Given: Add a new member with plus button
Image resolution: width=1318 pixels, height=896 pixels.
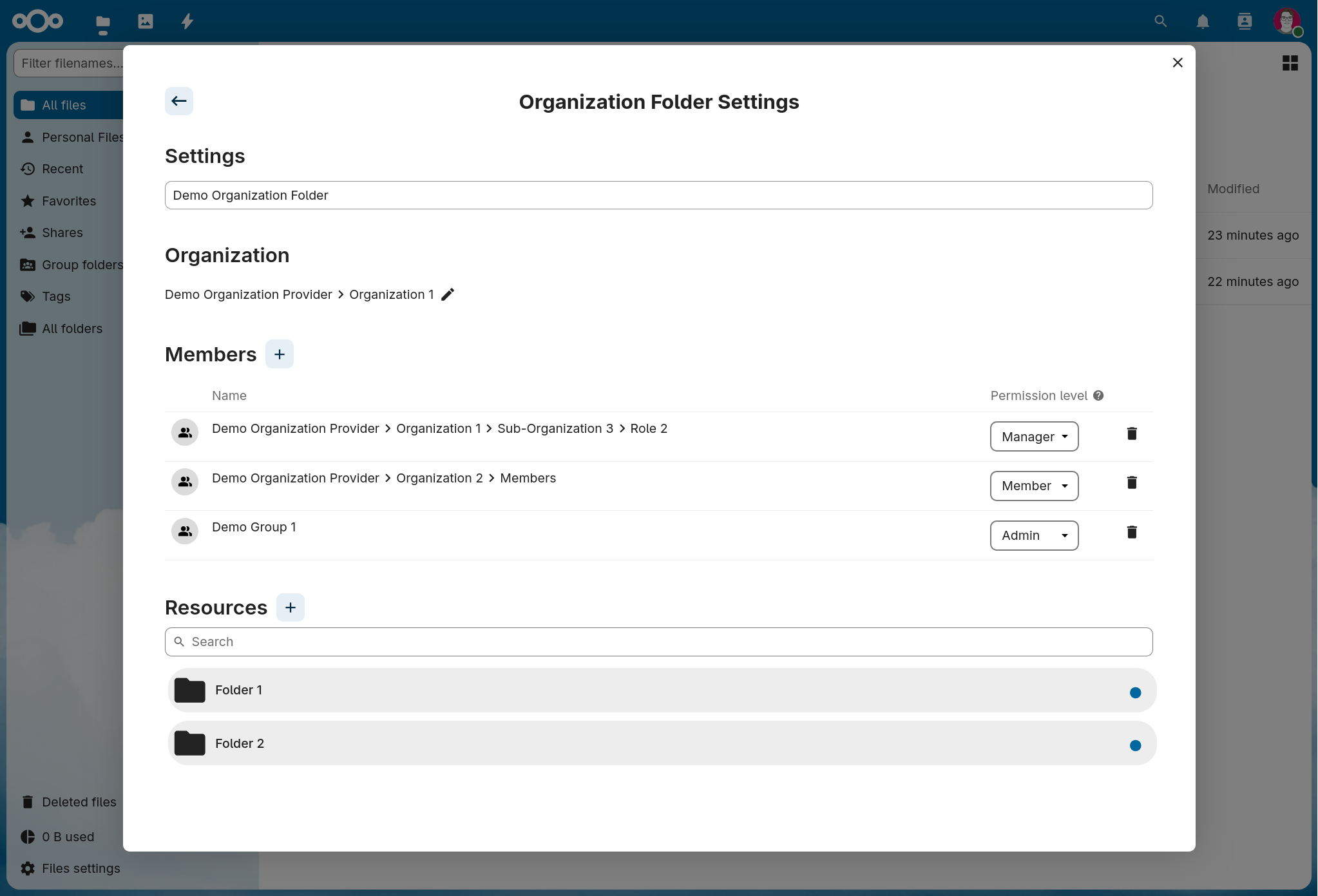Looking at the screenshot, I should (x=280, y=354).
